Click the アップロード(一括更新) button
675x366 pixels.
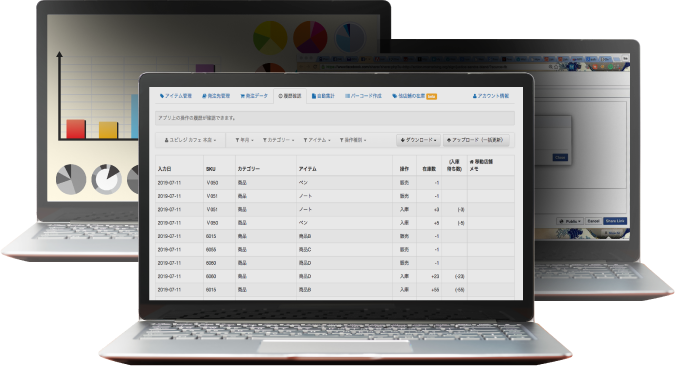pyautogui.click(x=476, y=140)
